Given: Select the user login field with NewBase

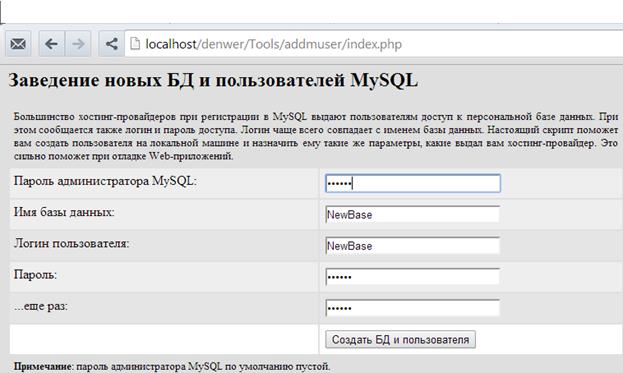Looking at the screenshot, I should click(412, 245).
